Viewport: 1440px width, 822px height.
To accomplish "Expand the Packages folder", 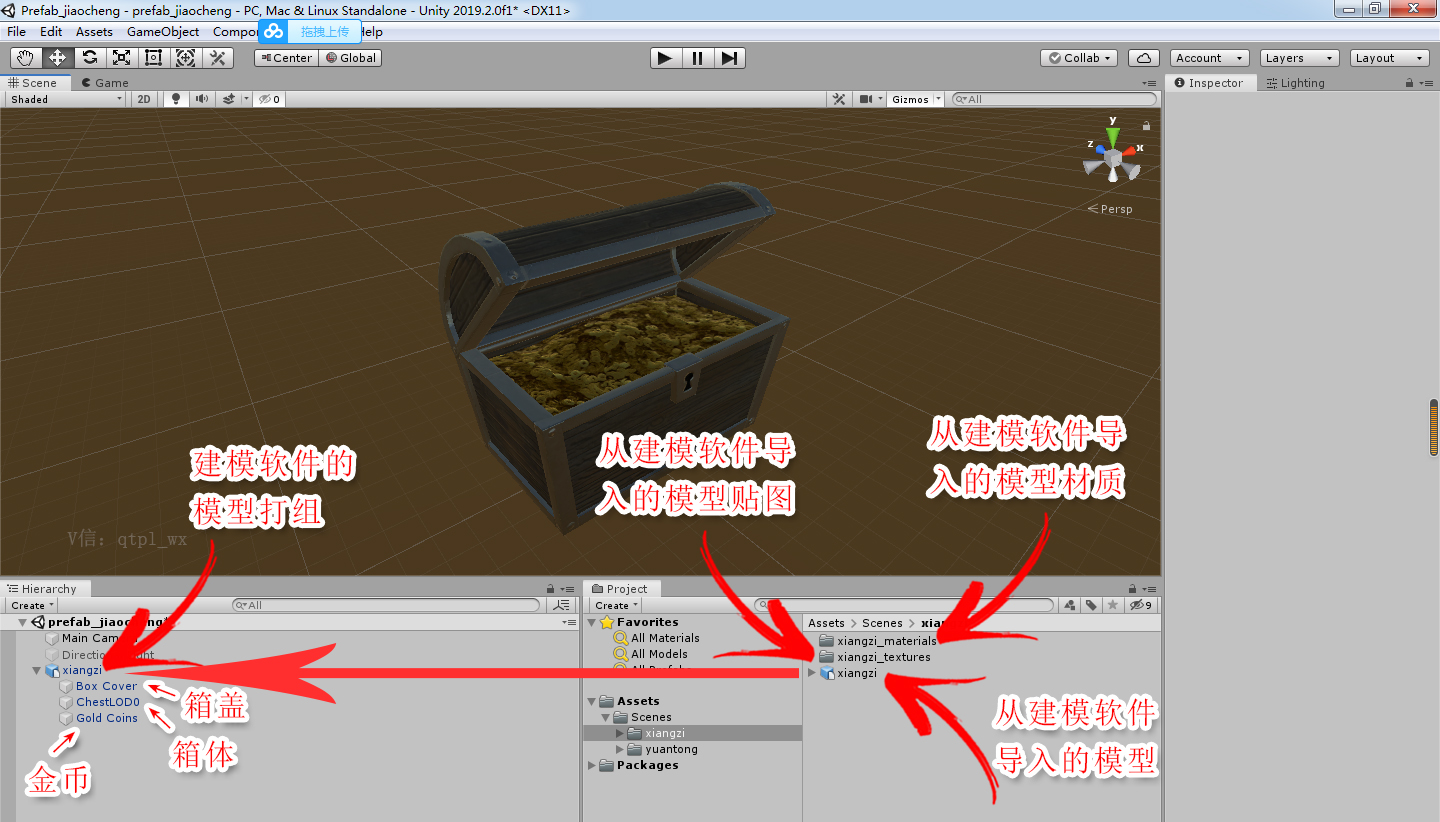I will pyautogui.click(x=592, y=765).
